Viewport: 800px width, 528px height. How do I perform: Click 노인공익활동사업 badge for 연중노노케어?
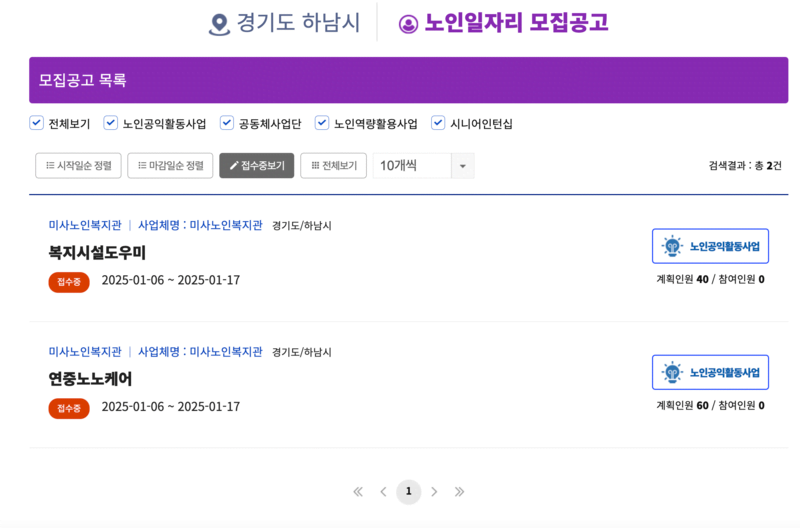tap(710, 372)
